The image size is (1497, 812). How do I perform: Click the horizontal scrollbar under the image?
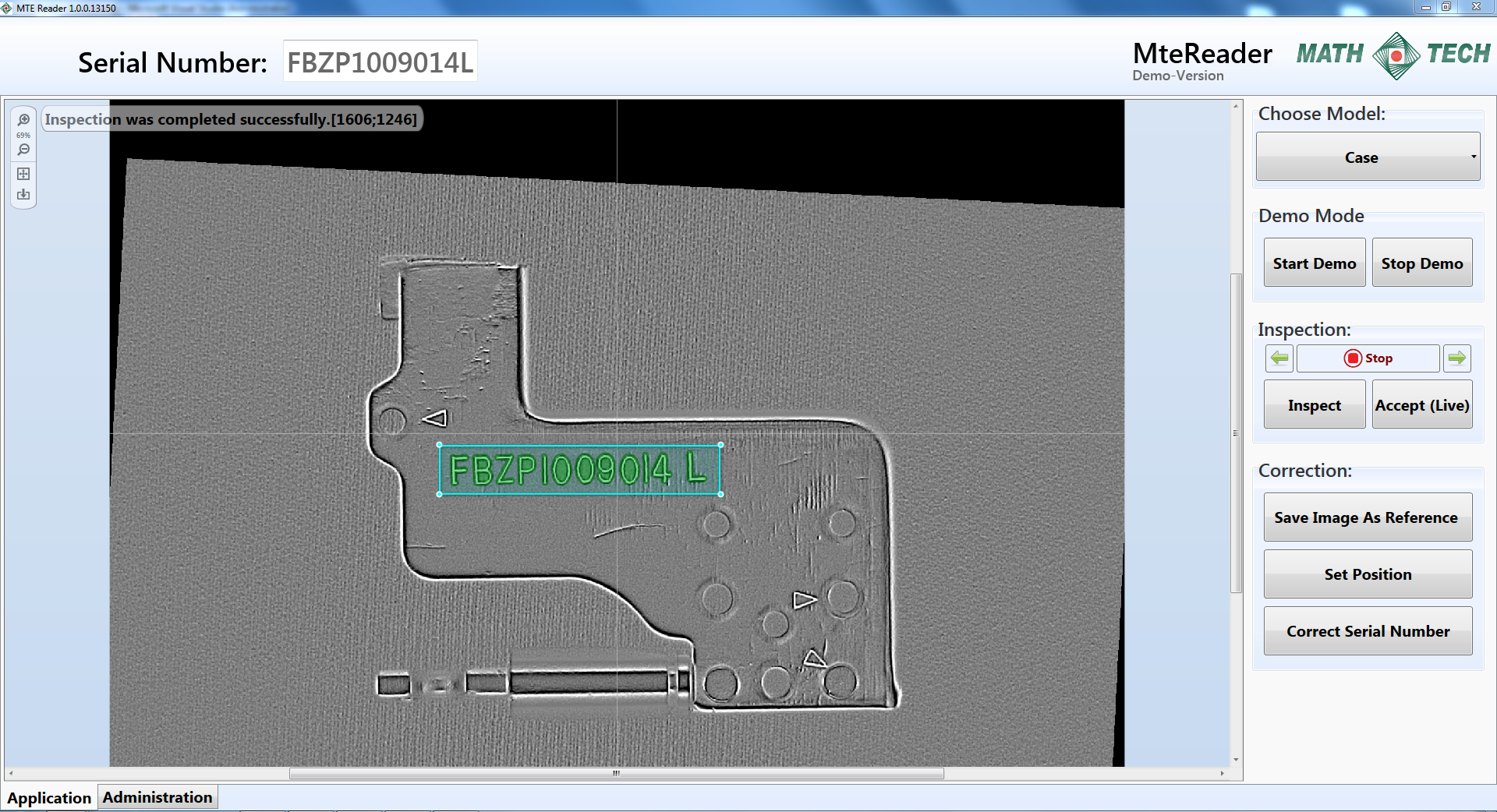coord(616,773)
